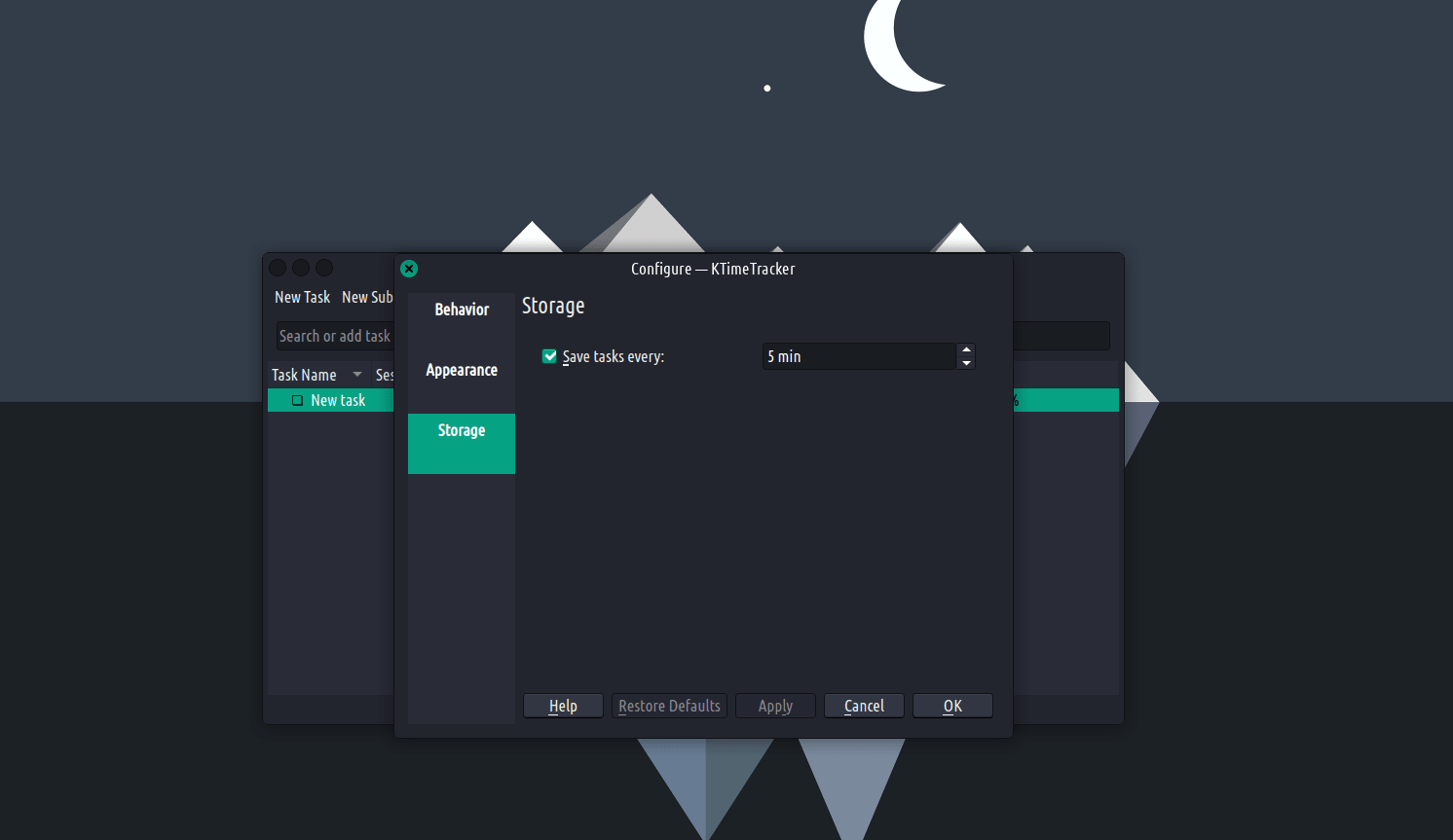Increase save interval with up arrow

point(966,349)
